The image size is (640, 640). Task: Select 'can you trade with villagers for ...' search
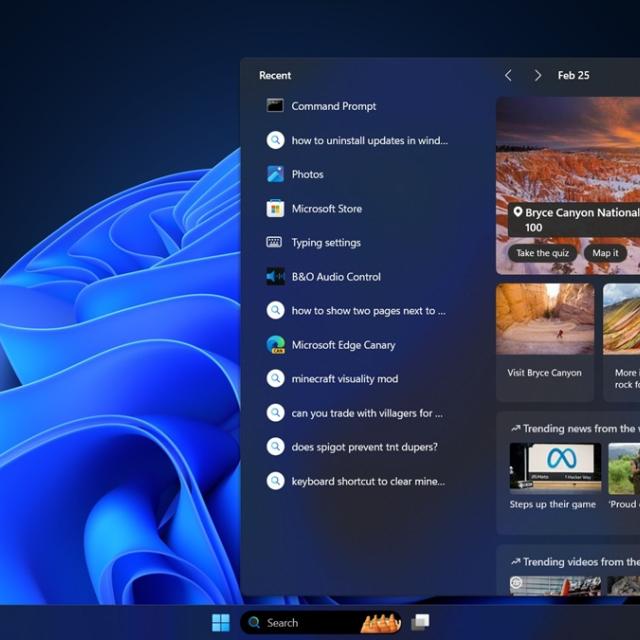[367, 413]
